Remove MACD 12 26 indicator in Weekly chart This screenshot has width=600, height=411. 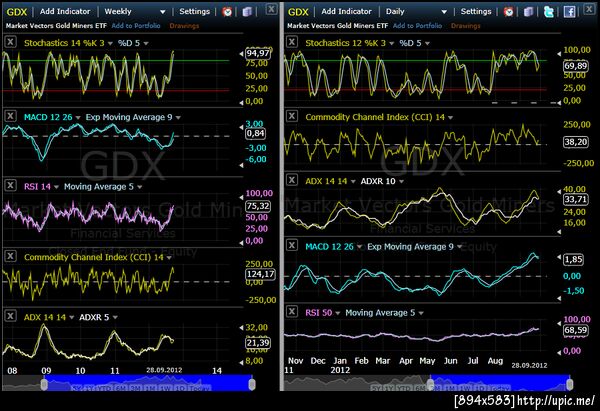pos(10,116)
